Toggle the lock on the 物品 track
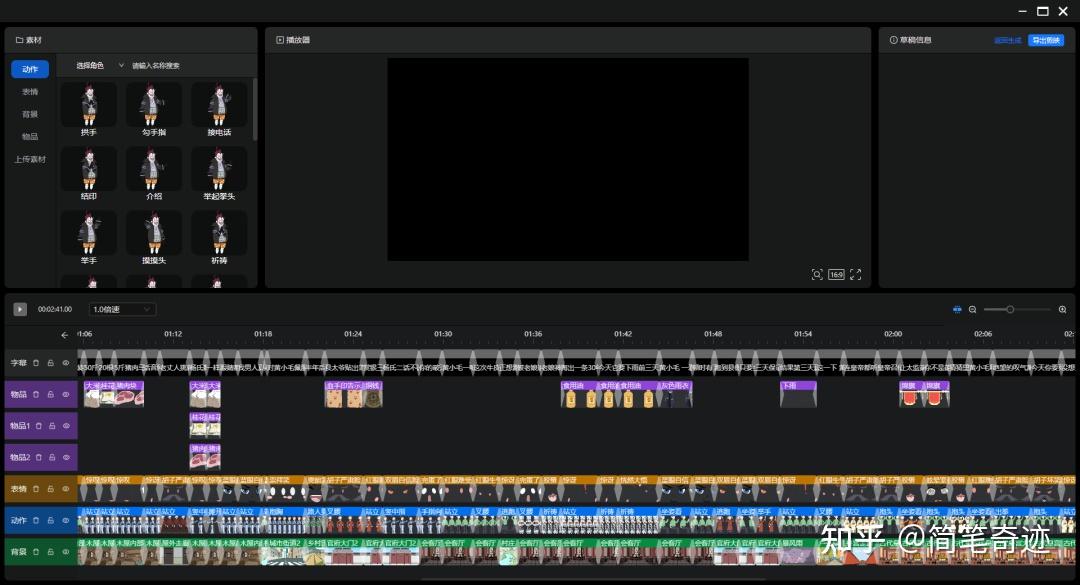 pyautogui.click(x=50, y=395)
